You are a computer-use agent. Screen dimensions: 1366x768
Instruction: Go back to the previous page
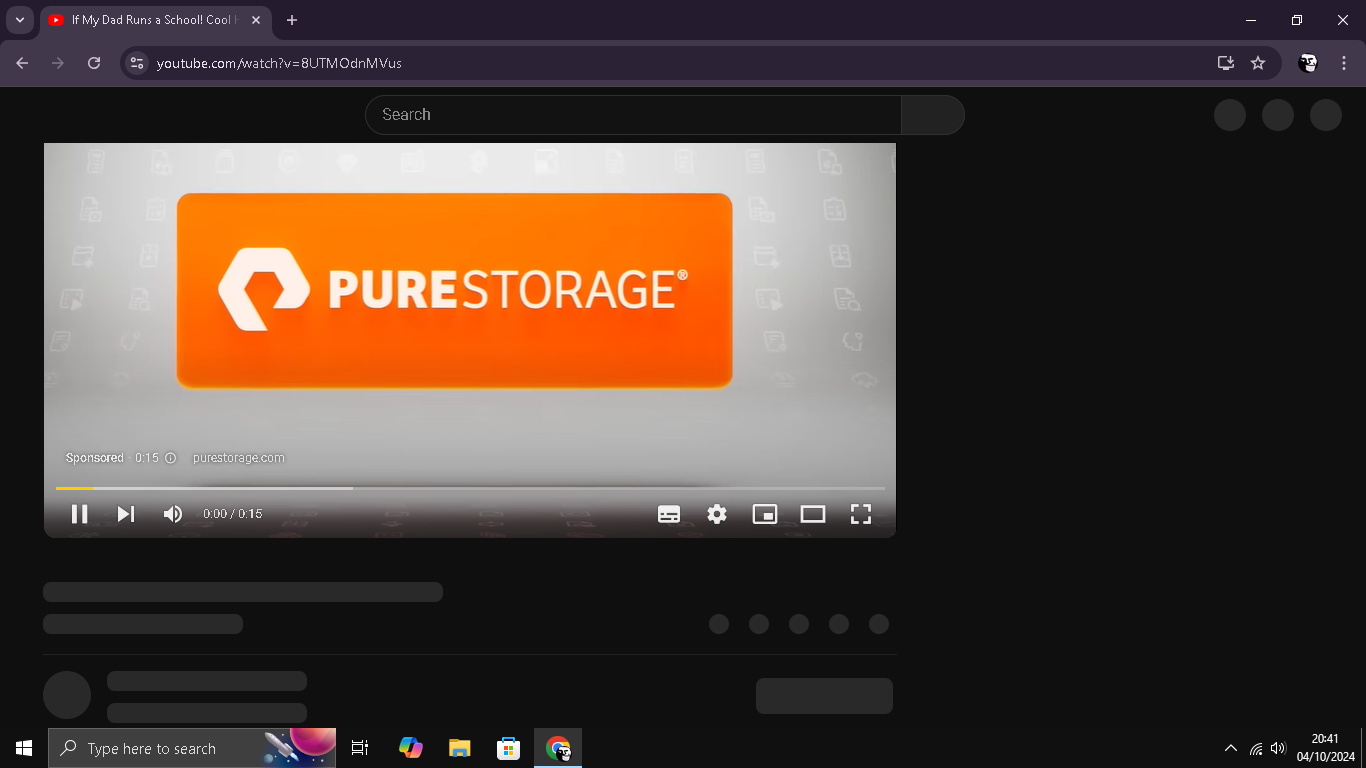(x=22, y=63)
